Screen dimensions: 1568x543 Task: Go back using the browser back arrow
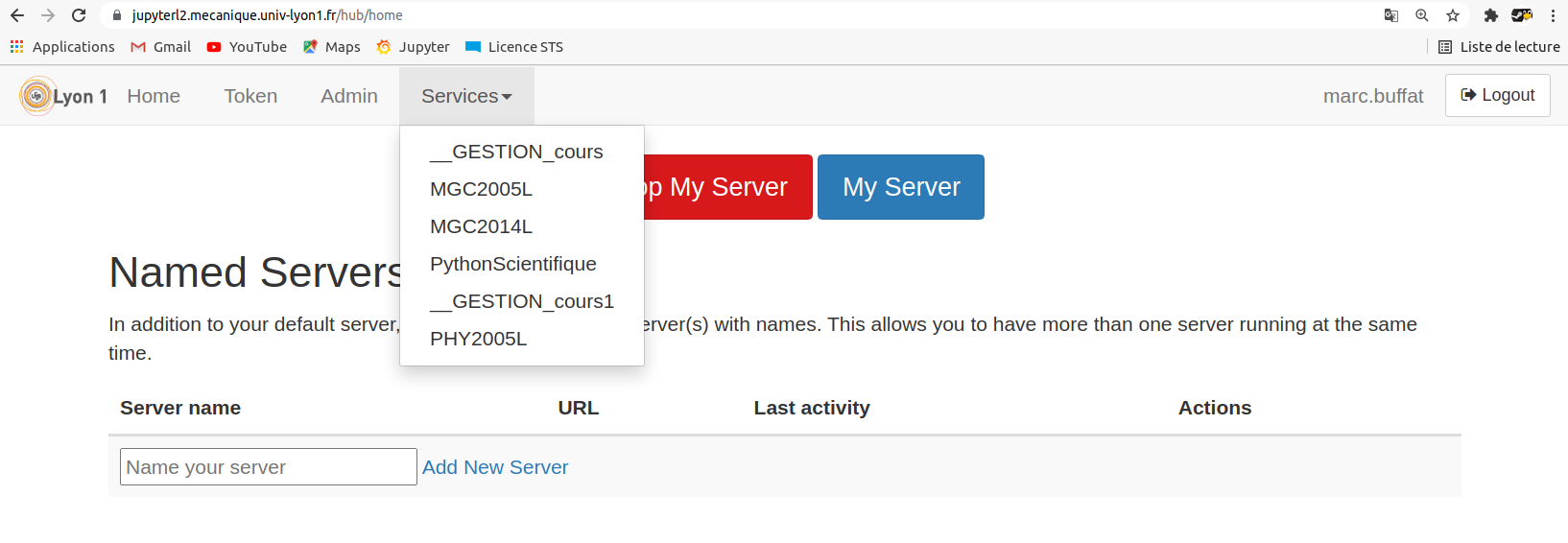pos(17,15)
